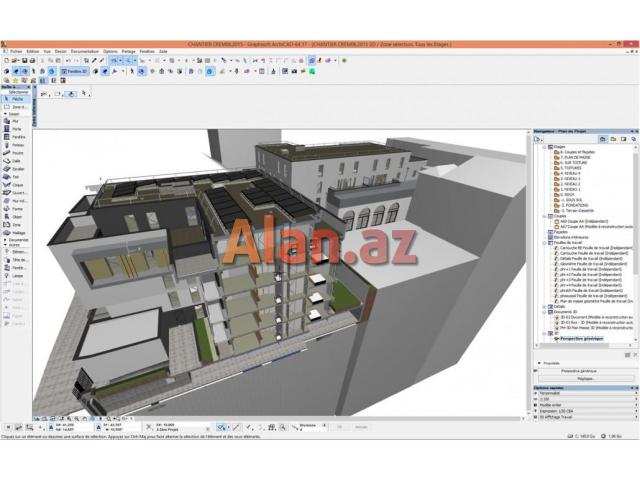The height and width of the screenshot is (480, 640).
Task: Open the Dessin menu
Action: 60,51
